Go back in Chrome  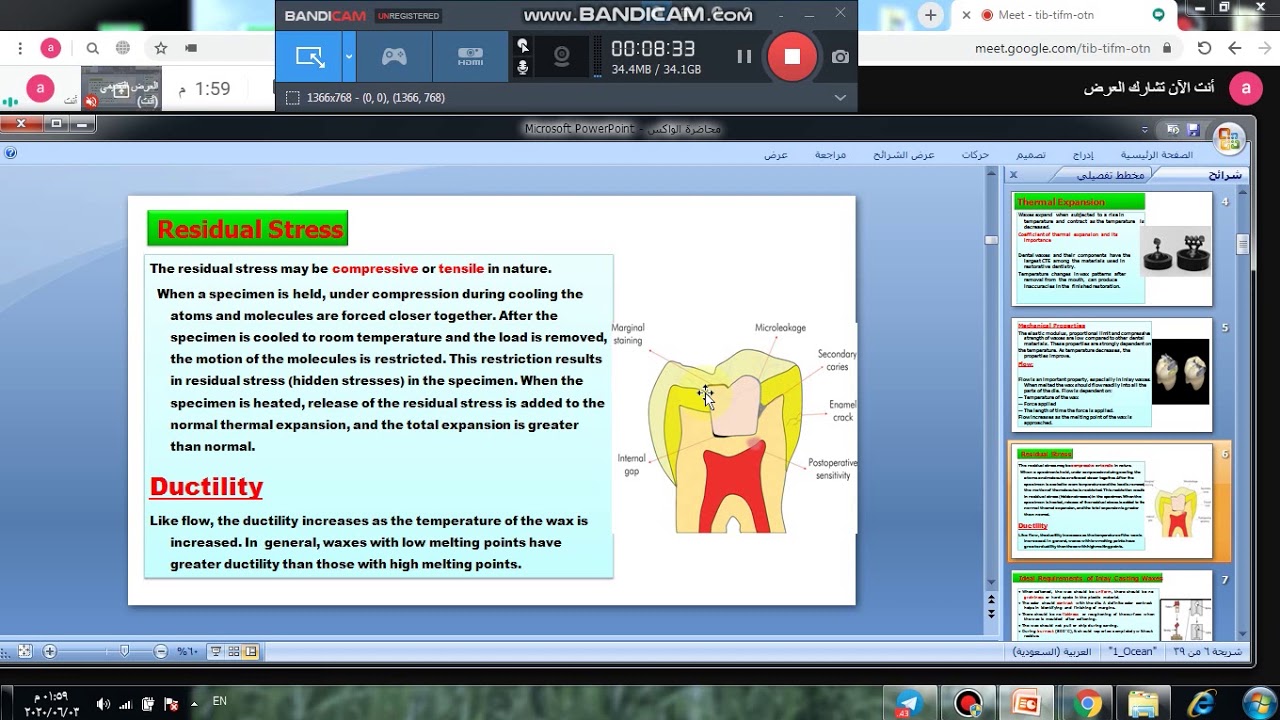[1235, 48]
